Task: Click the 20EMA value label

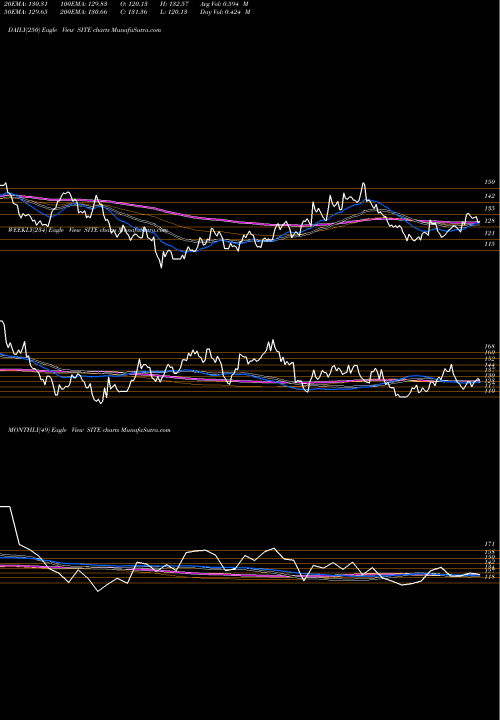Action: (x=26, y=4)
